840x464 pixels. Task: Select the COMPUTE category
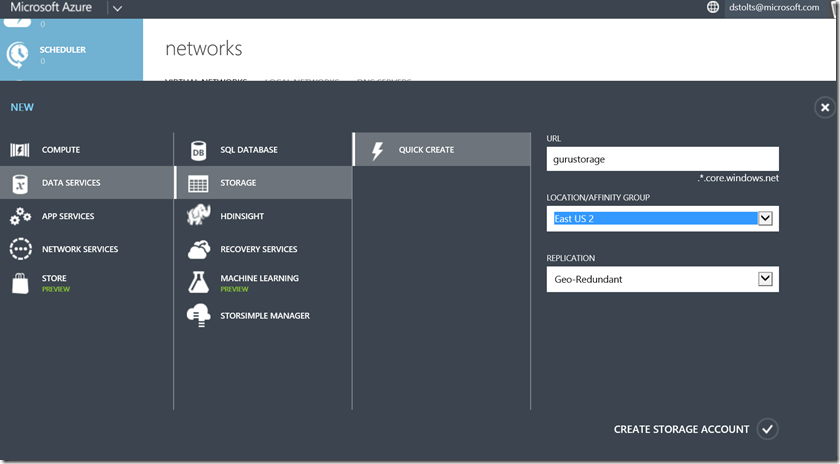[86, 150]
